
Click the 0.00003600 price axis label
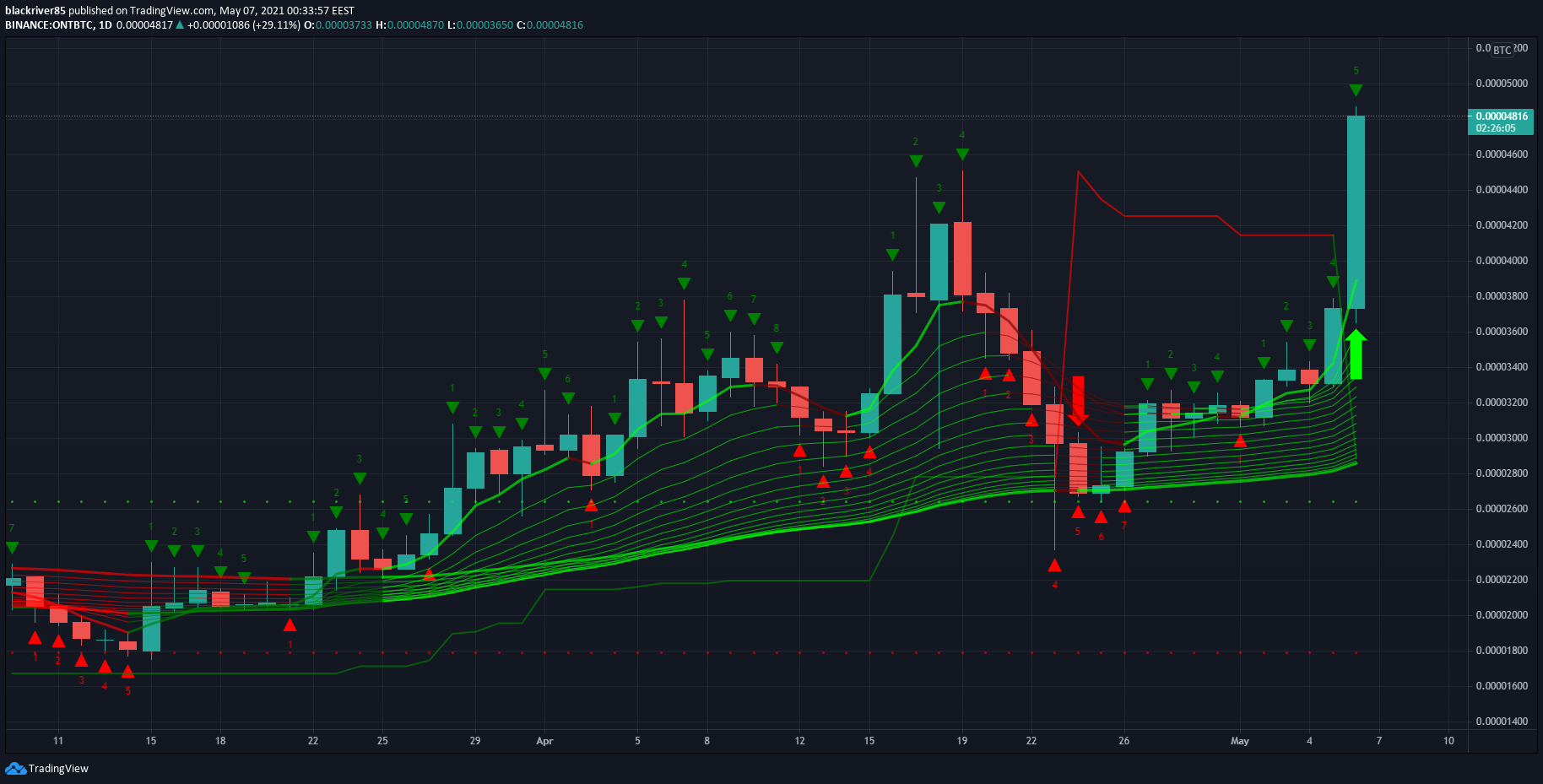tap(1502, 332)
